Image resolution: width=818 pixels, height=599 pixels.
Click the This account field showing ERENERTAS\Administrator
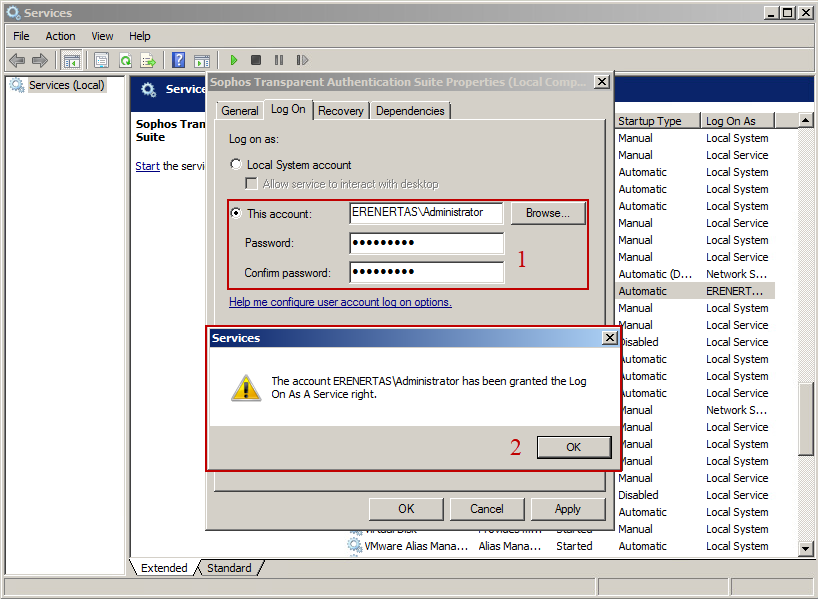click(x=426, y=213)
